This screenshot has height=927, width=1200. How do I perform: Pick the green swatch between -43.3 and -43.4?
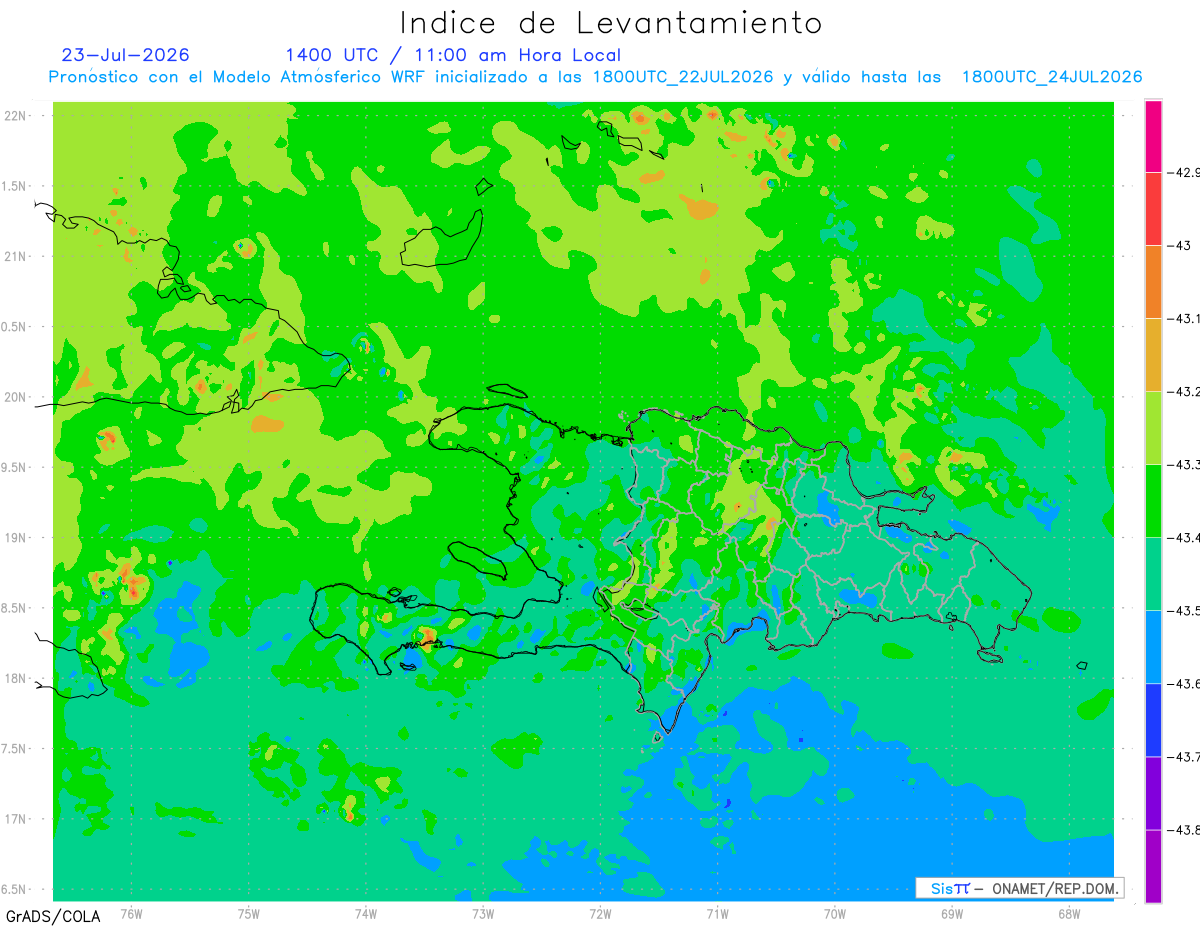(x=1153, y=500)
